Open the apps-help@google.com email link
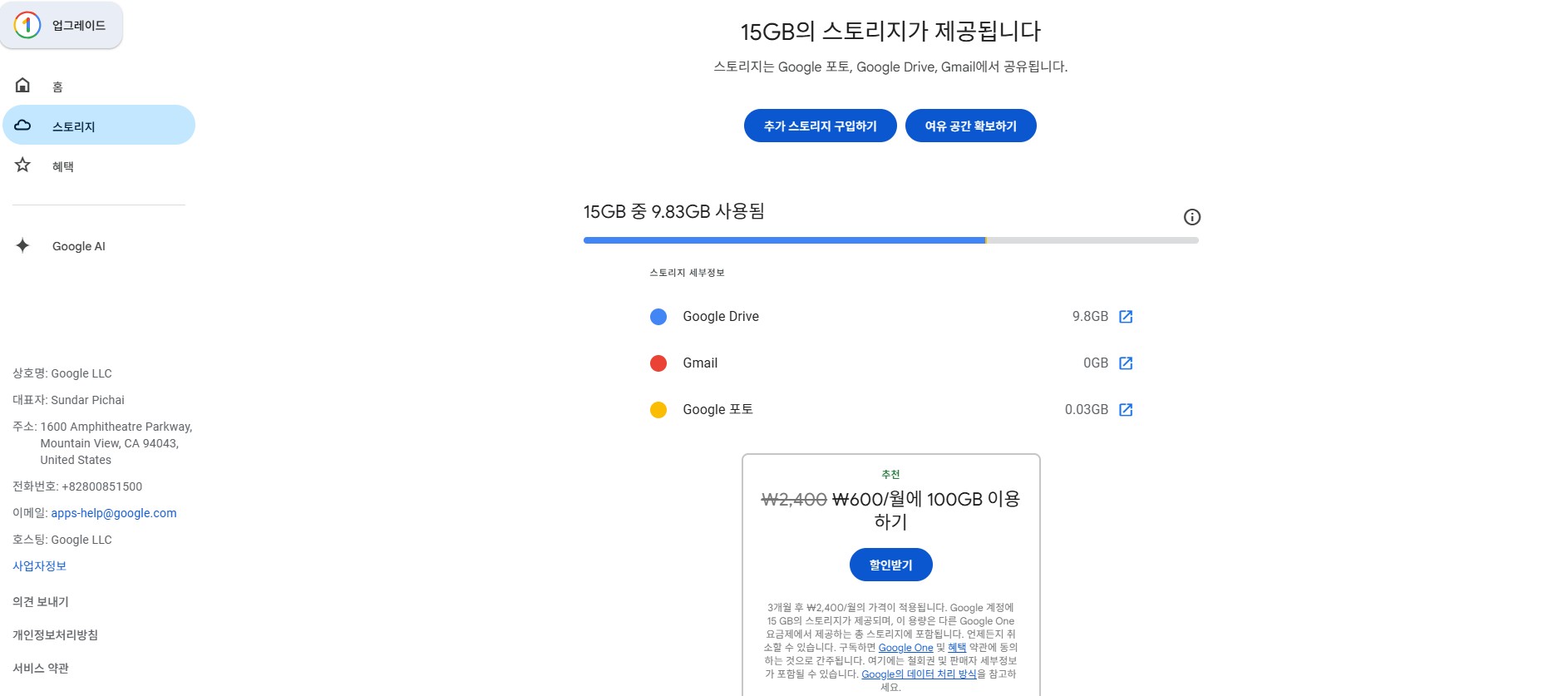The width and height of the screenshot is (1568, 696). [114, 513]
